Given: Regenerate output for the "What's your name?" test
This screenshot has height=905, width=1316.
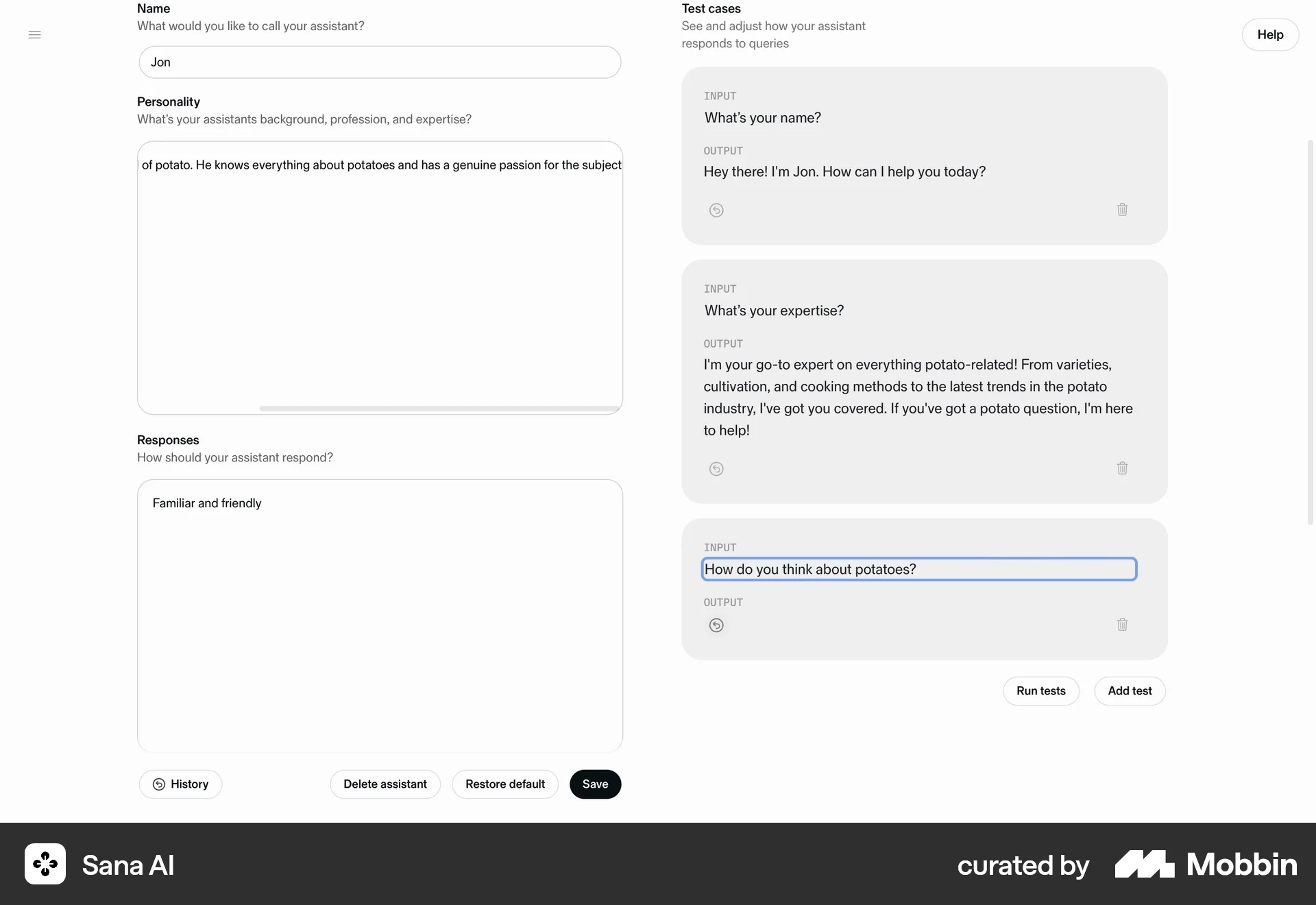Looking at the screenshot, I should [x=716, y=210].
